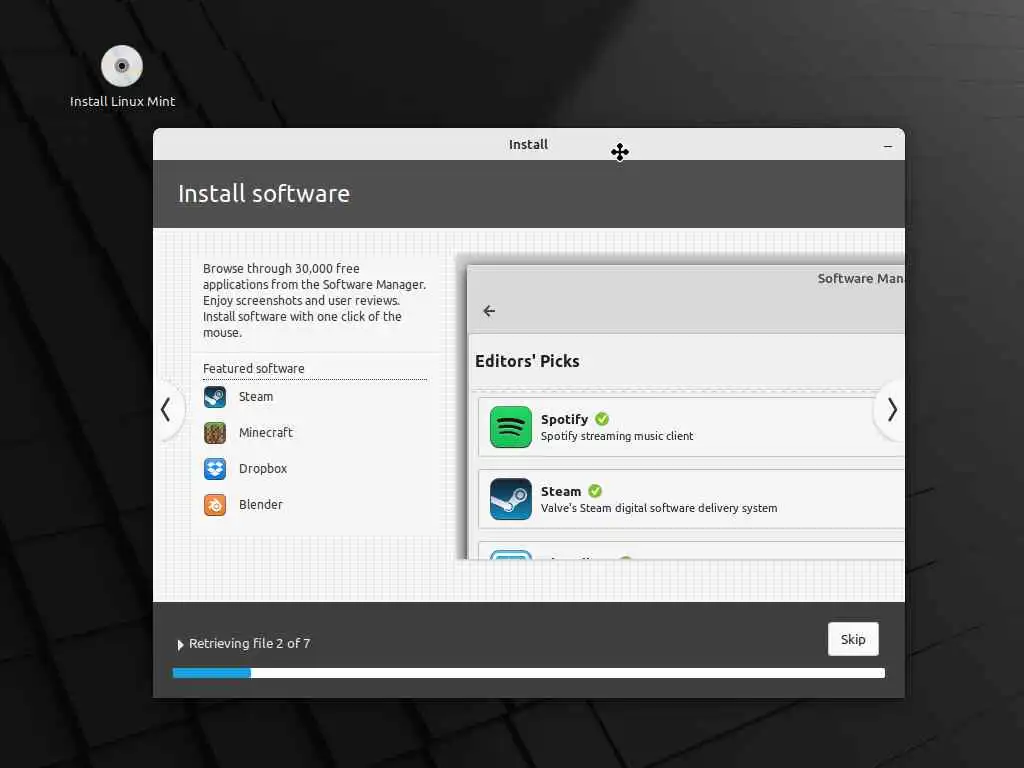
Task: Click the Install title bar text
Action: (528, 144)
